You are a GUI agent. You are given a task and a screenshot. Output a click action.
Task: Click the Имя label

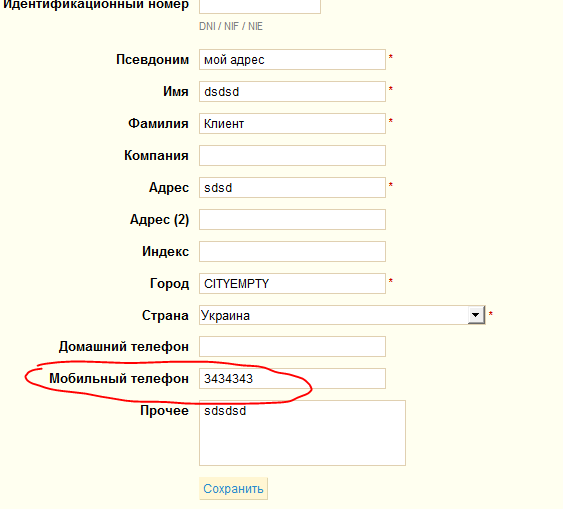176,92
